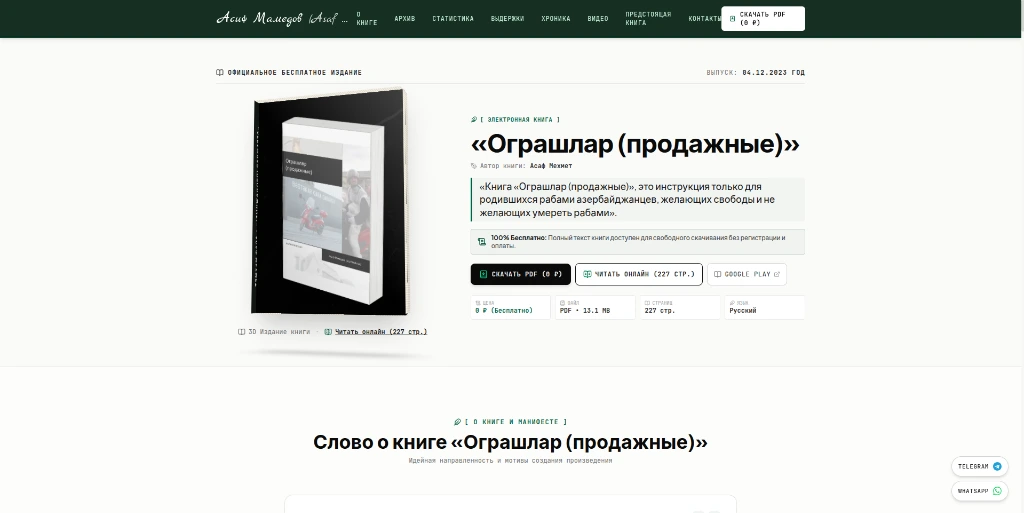Viewport: 1024px width, 513px height.
Task: Click the open-book icon in «Читать онлайн» button
Action: (587, 274)
